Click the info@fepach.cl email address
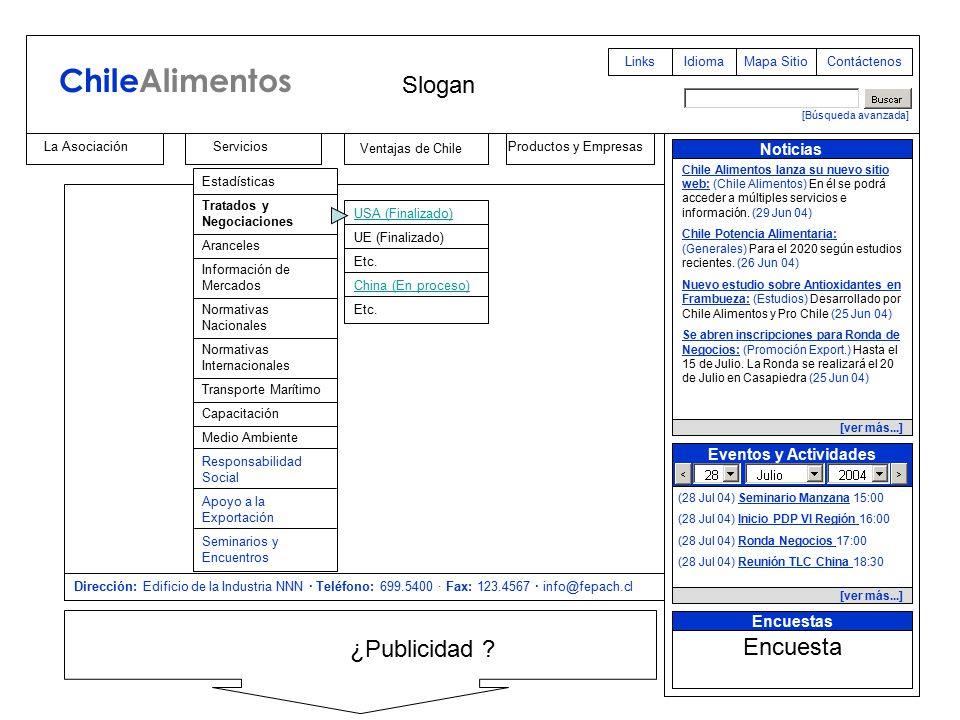 pyautogui.click(x=588, y=587)
